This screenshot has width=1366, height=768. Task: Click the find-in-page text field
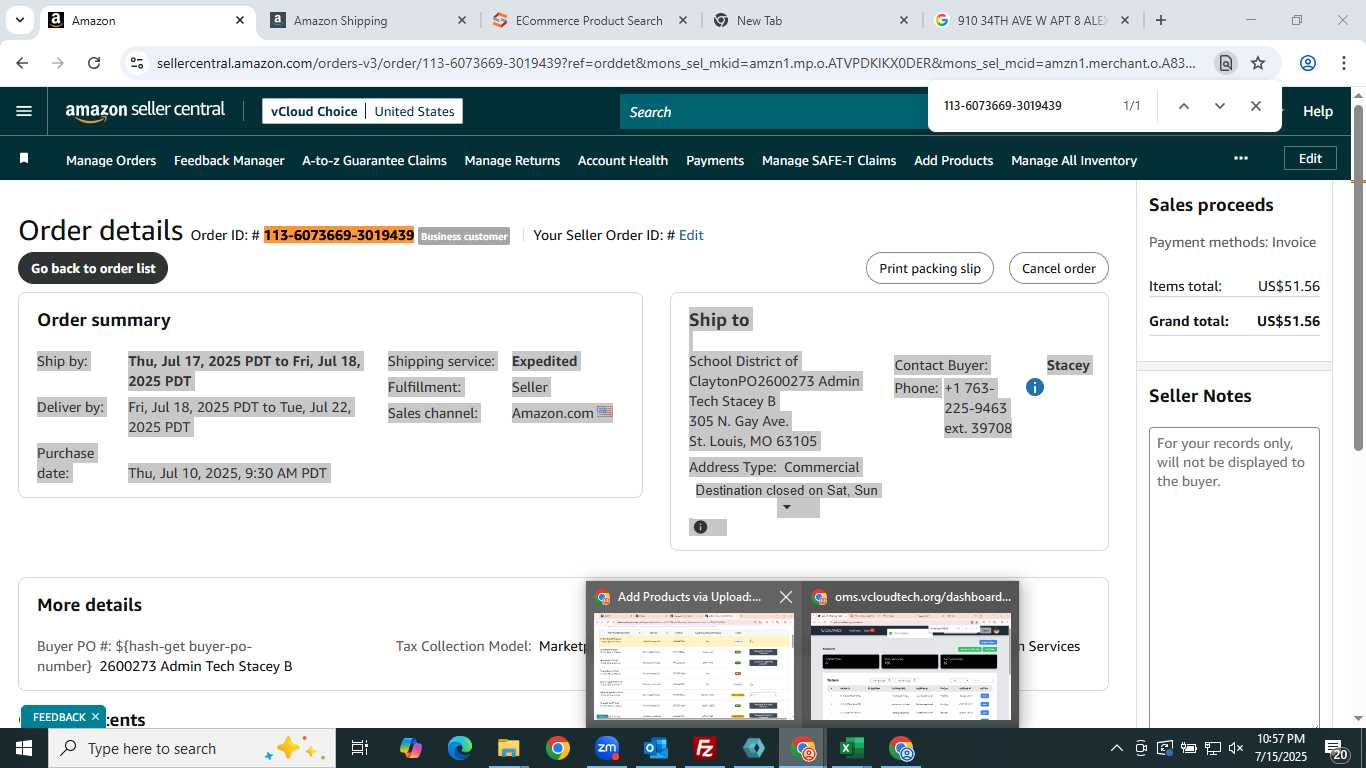point(1025,106)
